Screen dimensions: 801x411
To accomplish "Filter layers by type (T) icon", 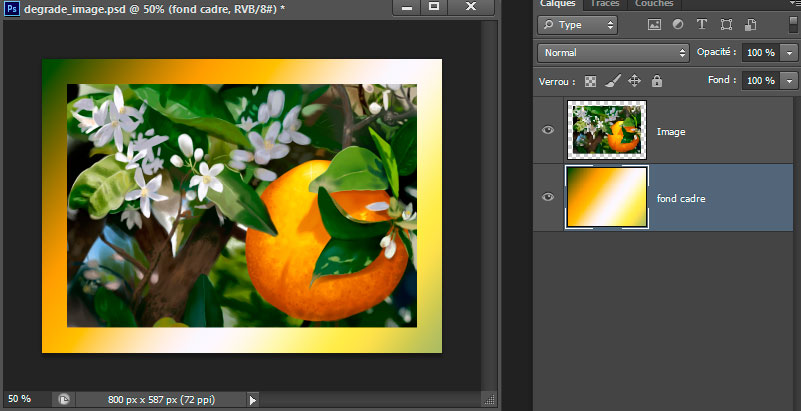I will (x=701, y=24).
